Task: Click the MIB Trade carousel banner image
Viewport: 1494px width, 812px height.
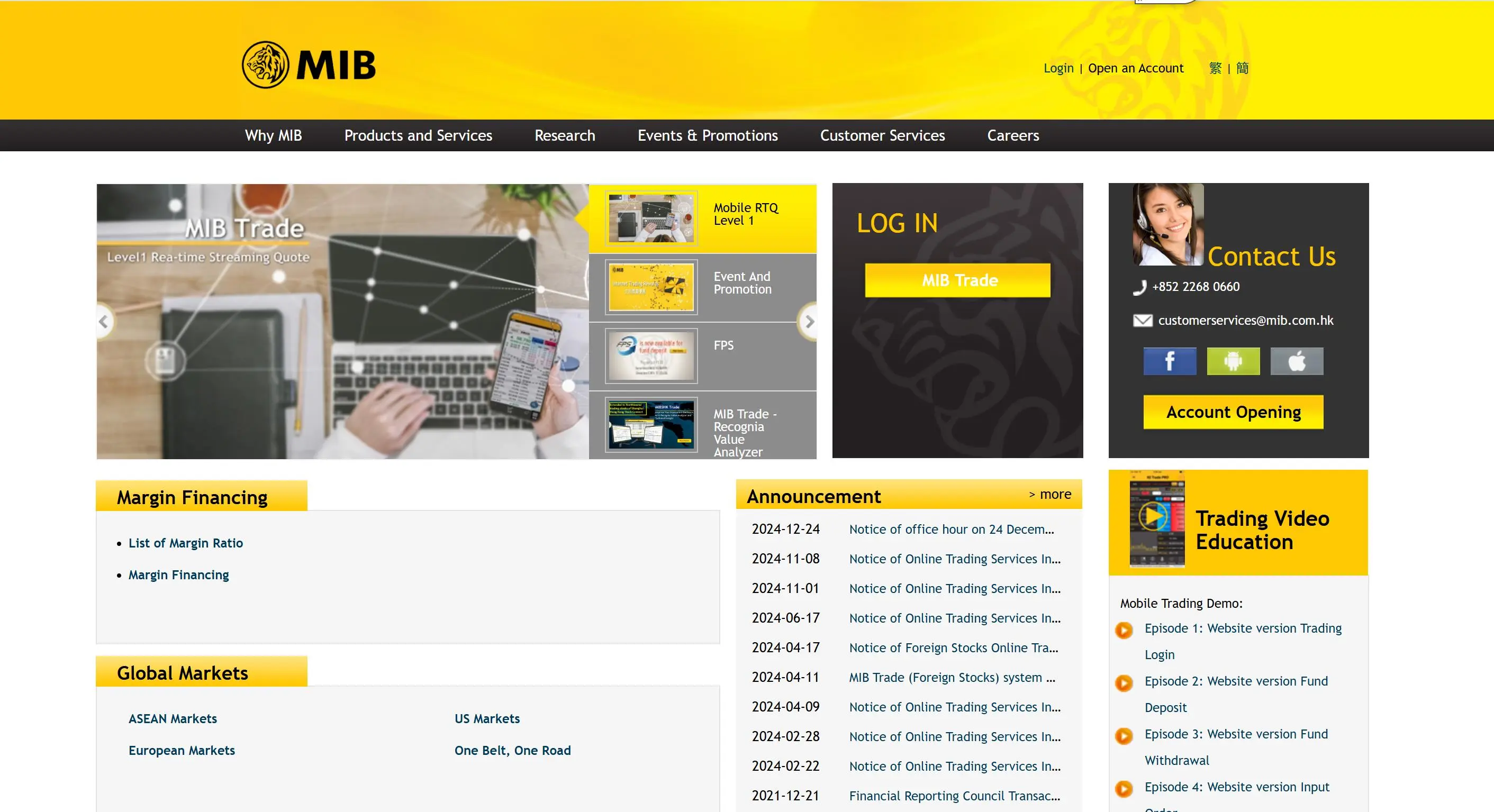Action: click(x=343, y=322)
